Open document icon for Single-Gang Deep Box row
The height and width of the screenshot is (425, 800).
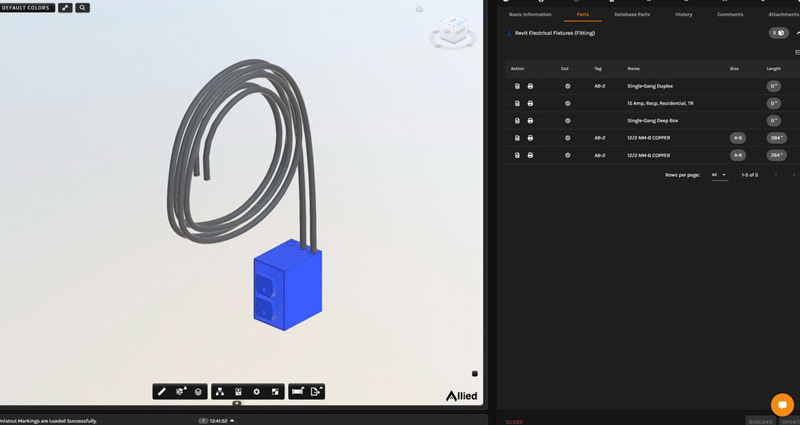[517, 121]
